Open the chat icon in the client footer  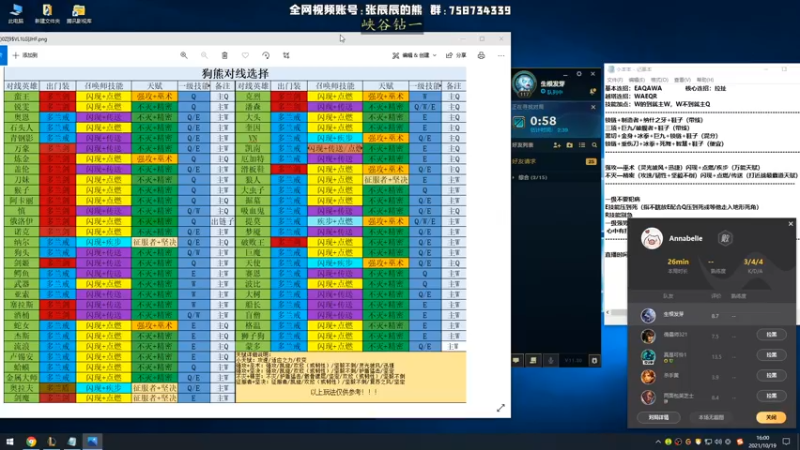(x=516, y=360)
